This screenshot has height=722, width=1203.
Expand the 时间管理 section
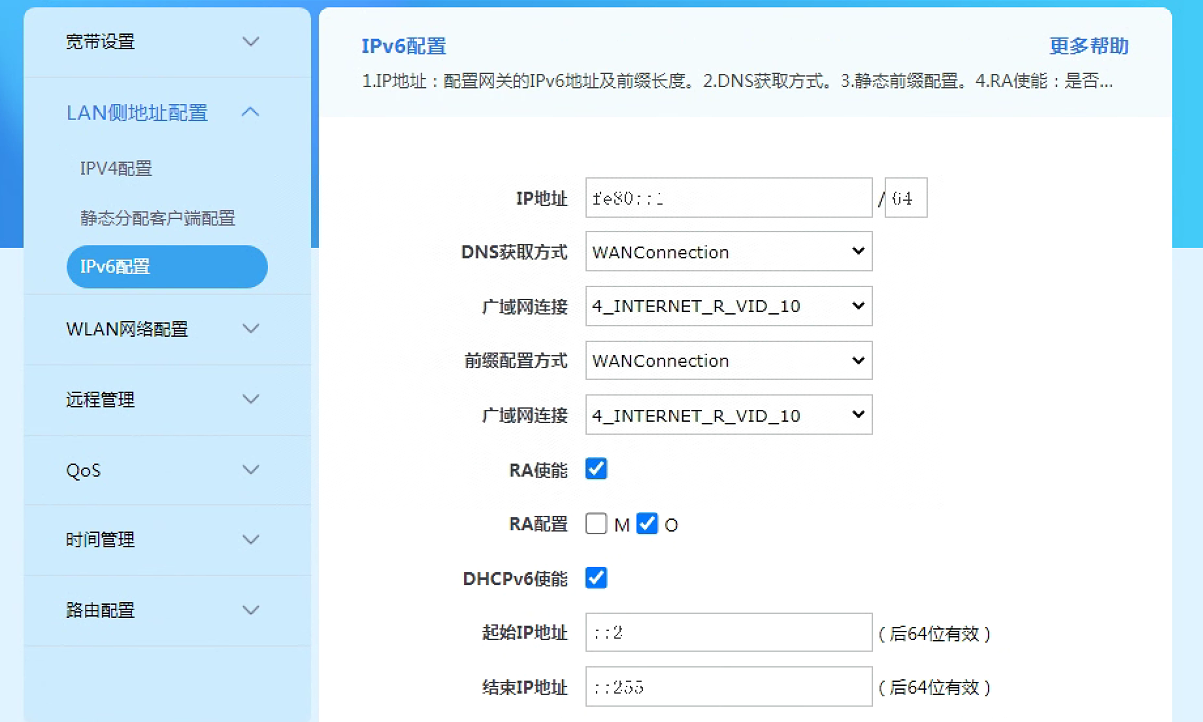click(x=166, y=539)
